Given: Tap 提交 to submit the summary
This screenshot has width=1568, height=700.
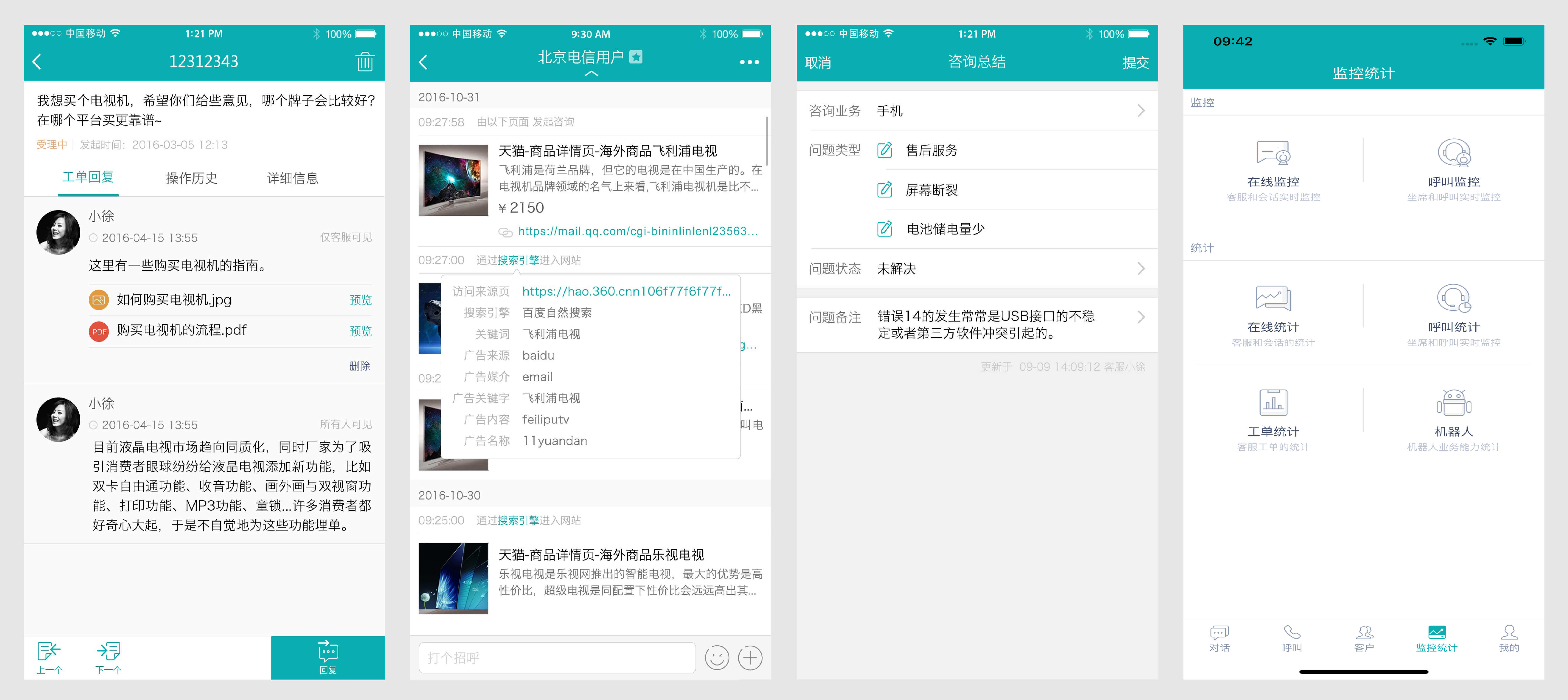Looking at the screenshot, I should pos(1136,63).
